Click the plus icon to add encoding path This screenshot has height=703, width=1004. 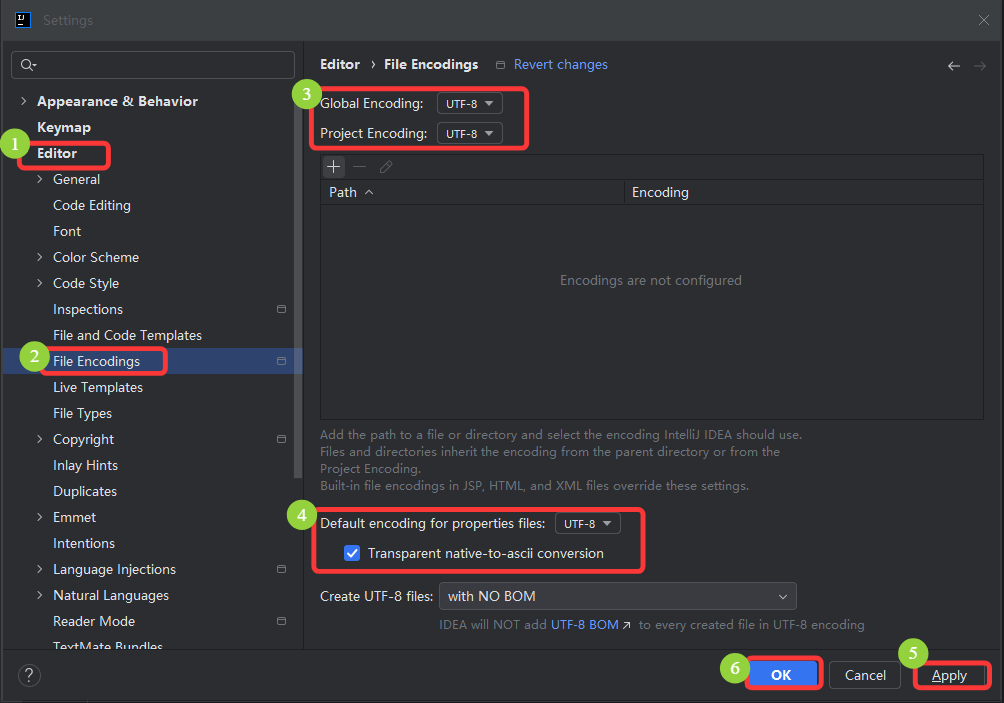tap(334, 167)
